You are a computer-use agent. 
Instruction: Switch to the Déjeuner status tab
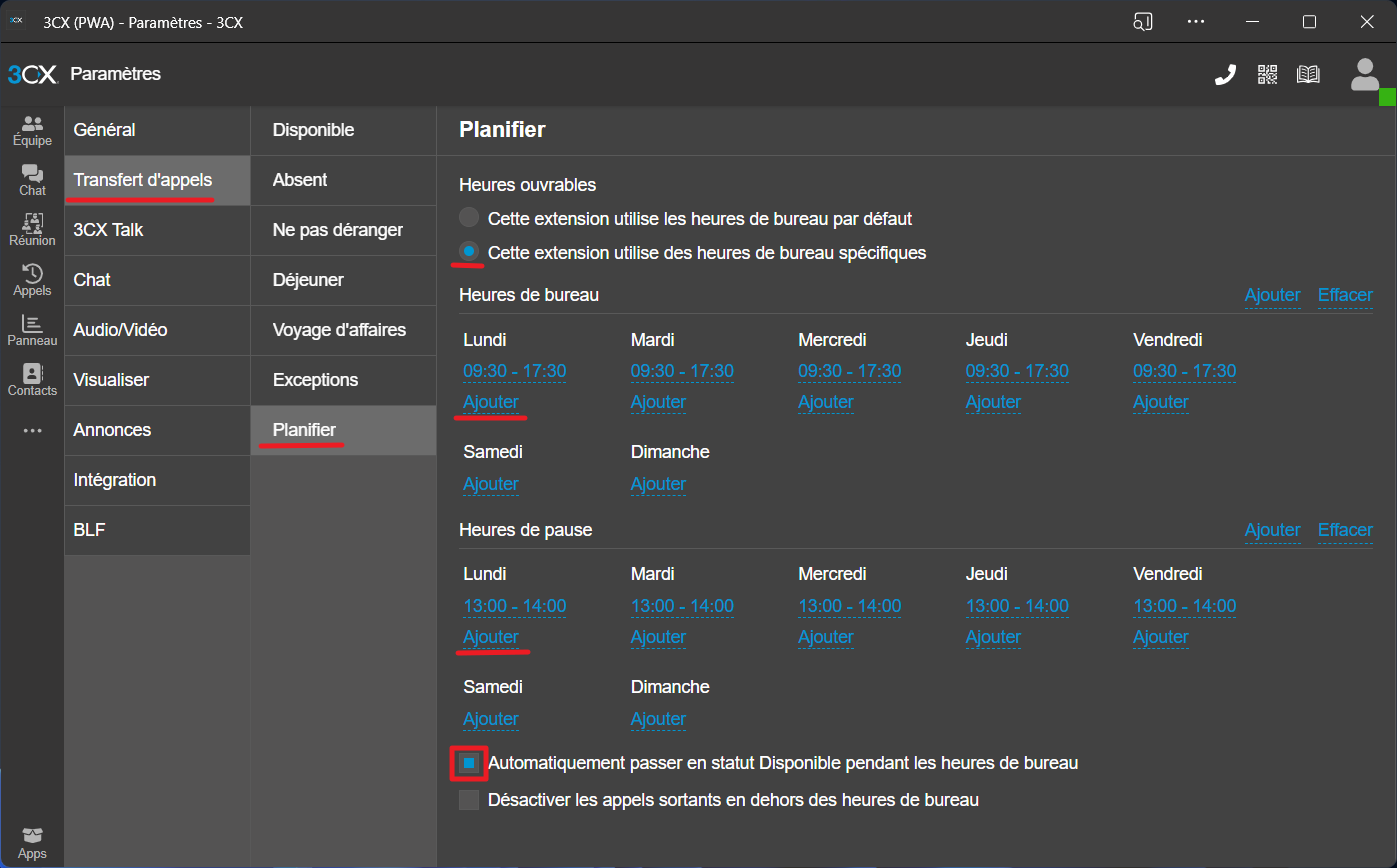(343, 280)
